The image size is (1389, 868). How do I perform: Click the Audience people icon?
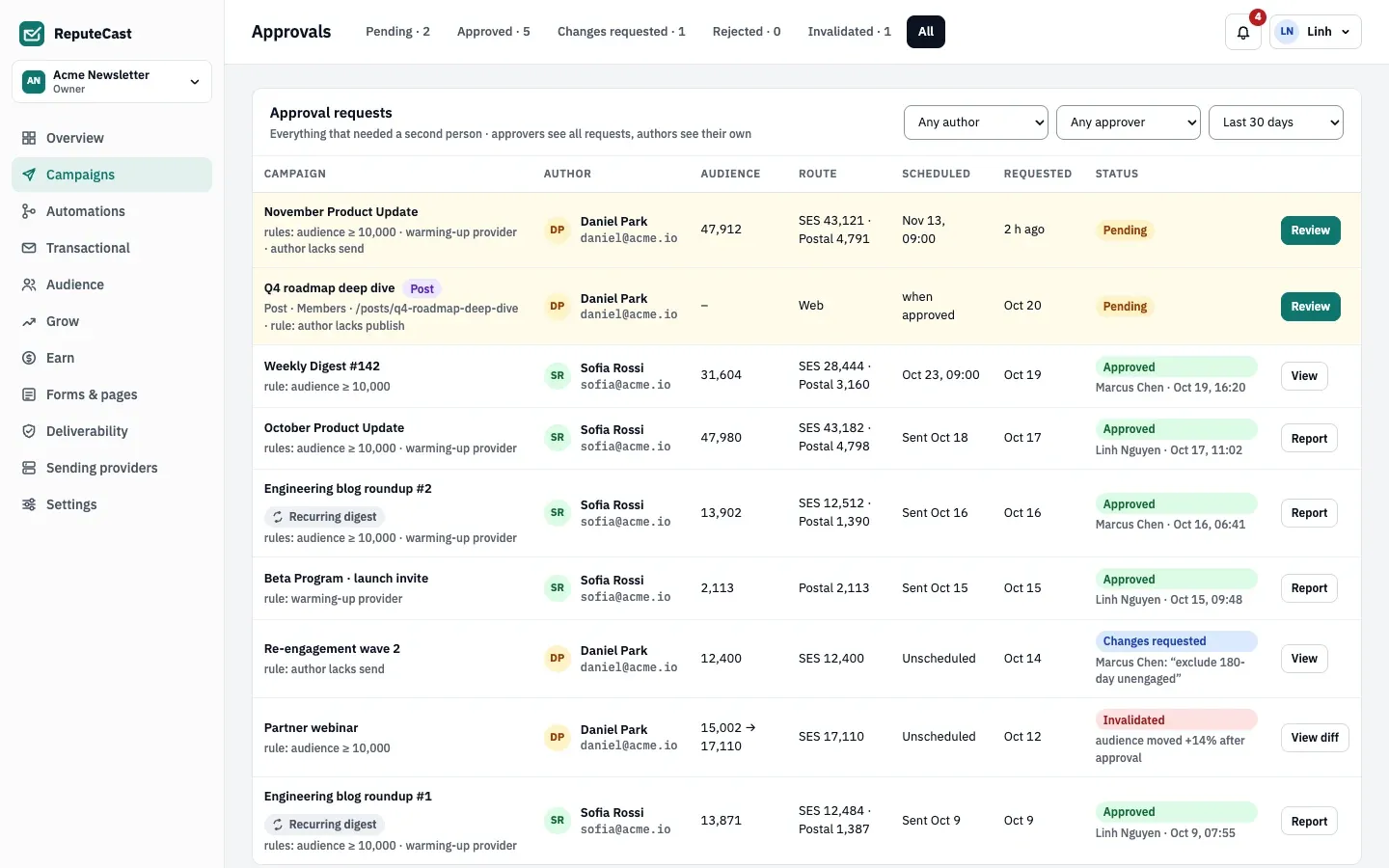click(29, 285)
